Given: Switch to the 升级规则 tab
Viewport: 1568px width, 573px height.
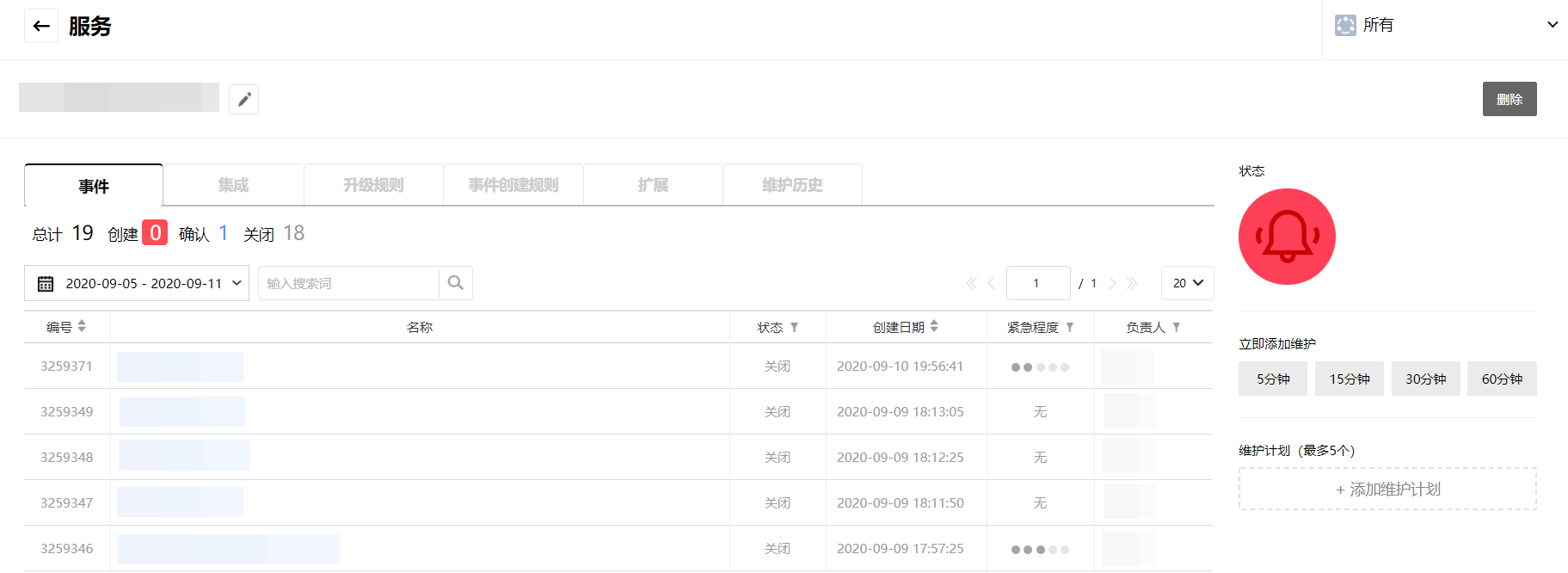Looking at the screenshot, I should (x=373, y=185).
